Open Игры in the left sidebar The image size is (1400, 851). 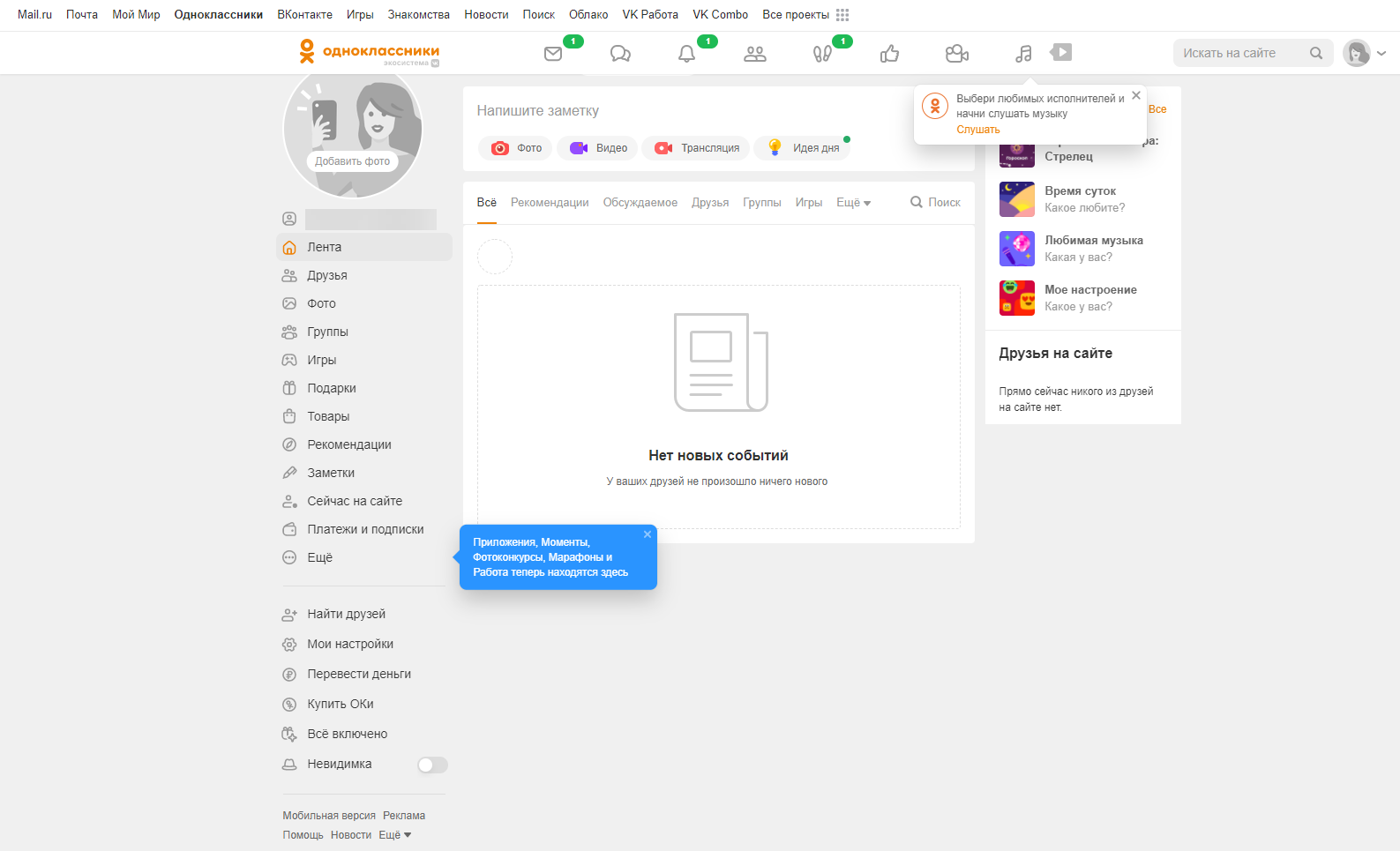(x=364, y=360)
